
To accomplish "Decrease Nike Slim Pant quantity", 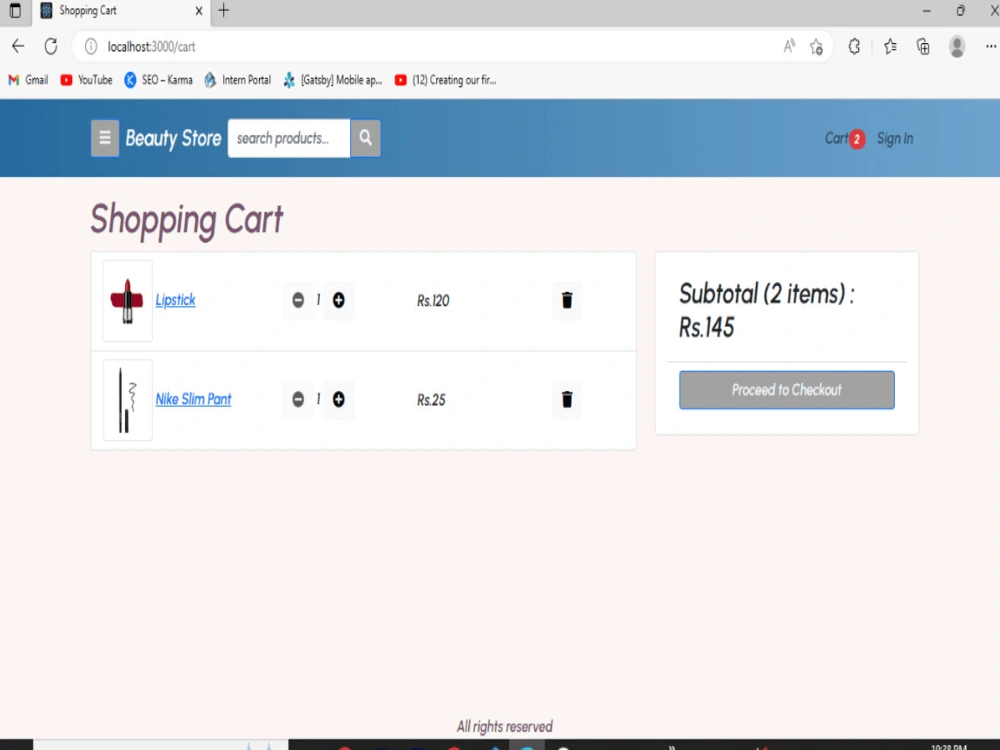I will coord(298,399).
